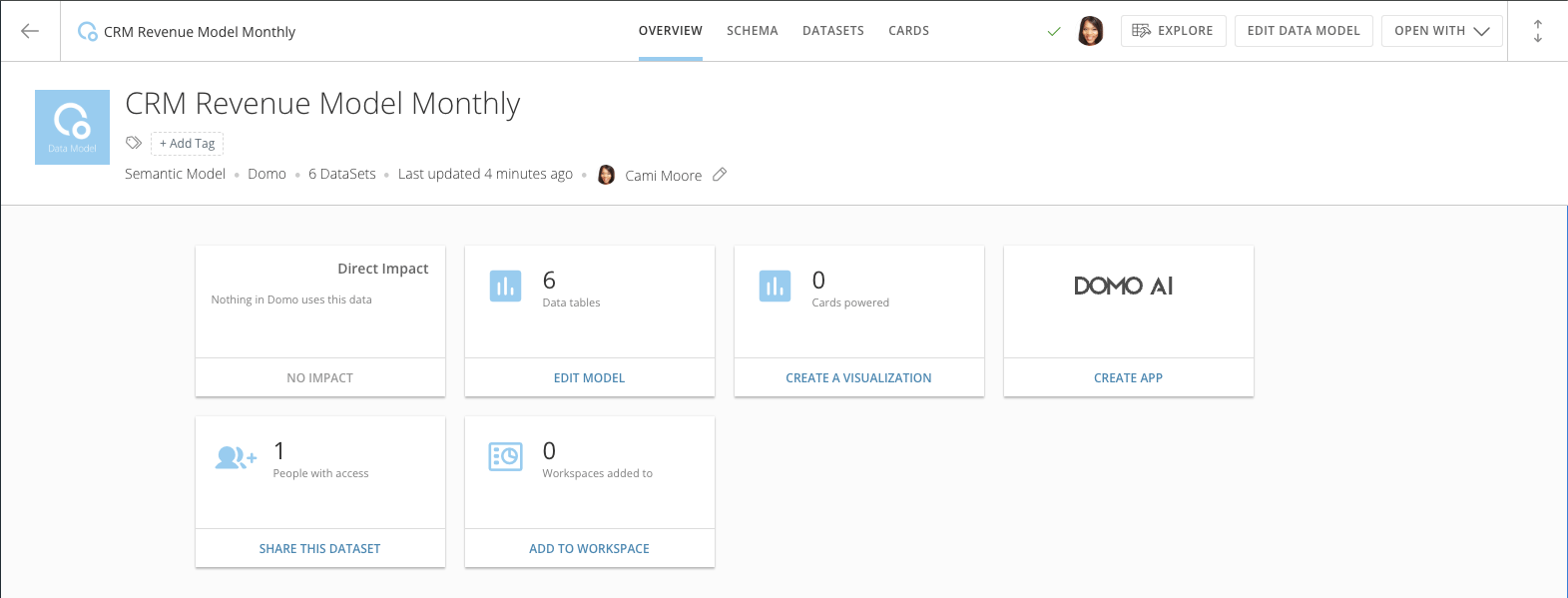1568x598 pixels.
Task: Click the tag icon next to Add Tag
Action: (134, 143)
